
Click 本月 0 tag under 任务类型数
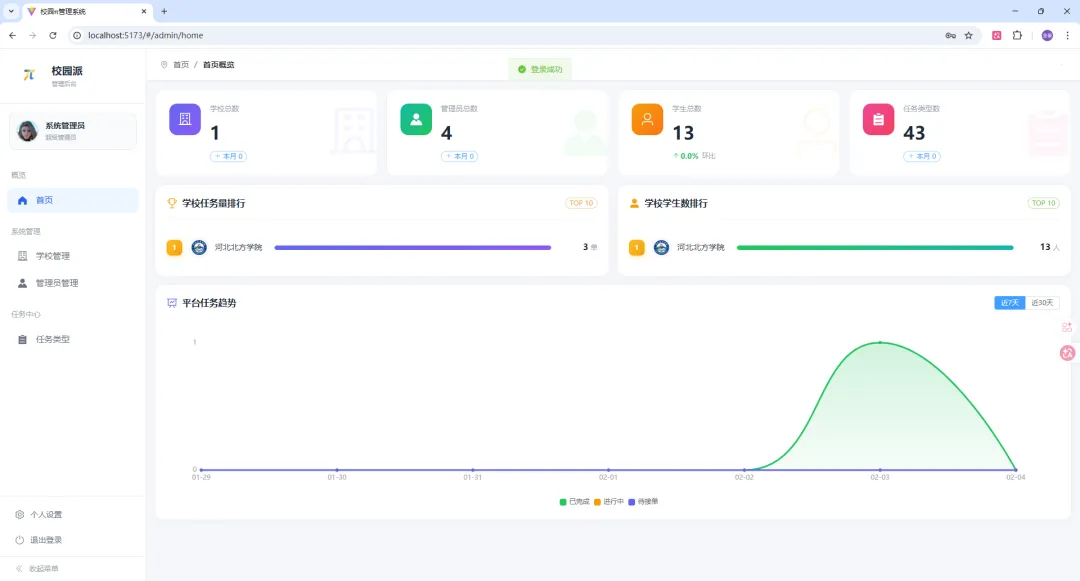[922, 156]
